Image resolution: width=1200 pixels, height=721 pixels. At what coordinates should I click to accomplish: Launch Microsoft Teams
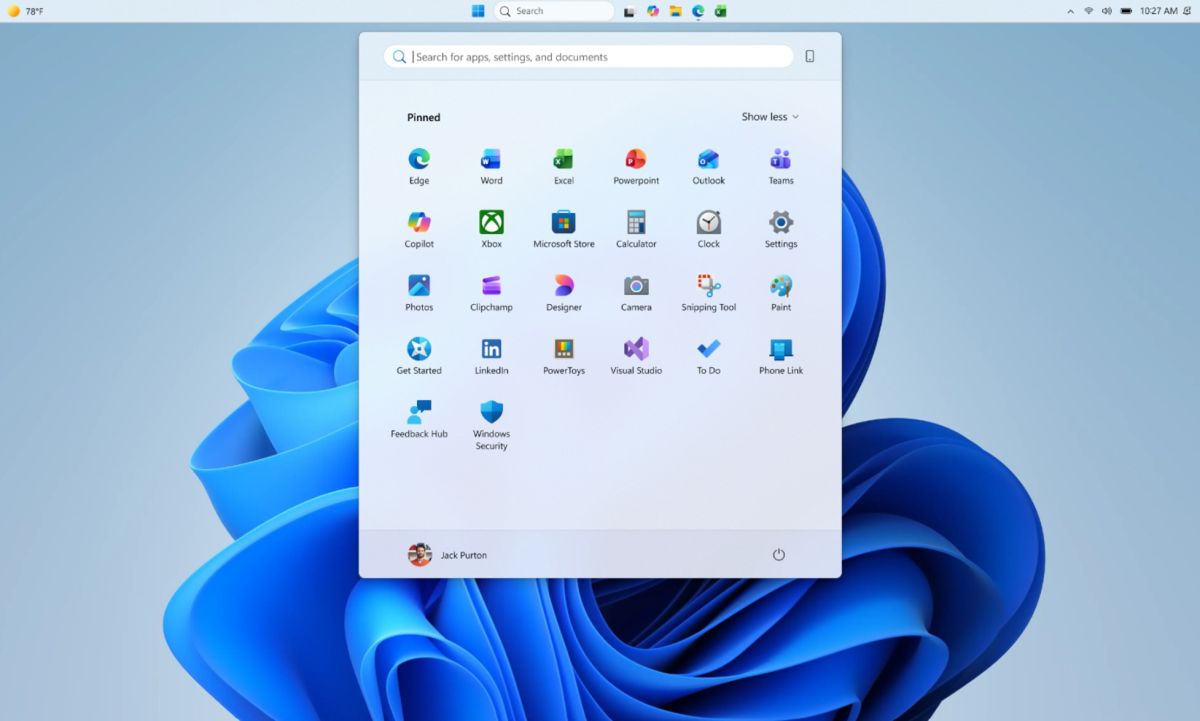point(781,166)
